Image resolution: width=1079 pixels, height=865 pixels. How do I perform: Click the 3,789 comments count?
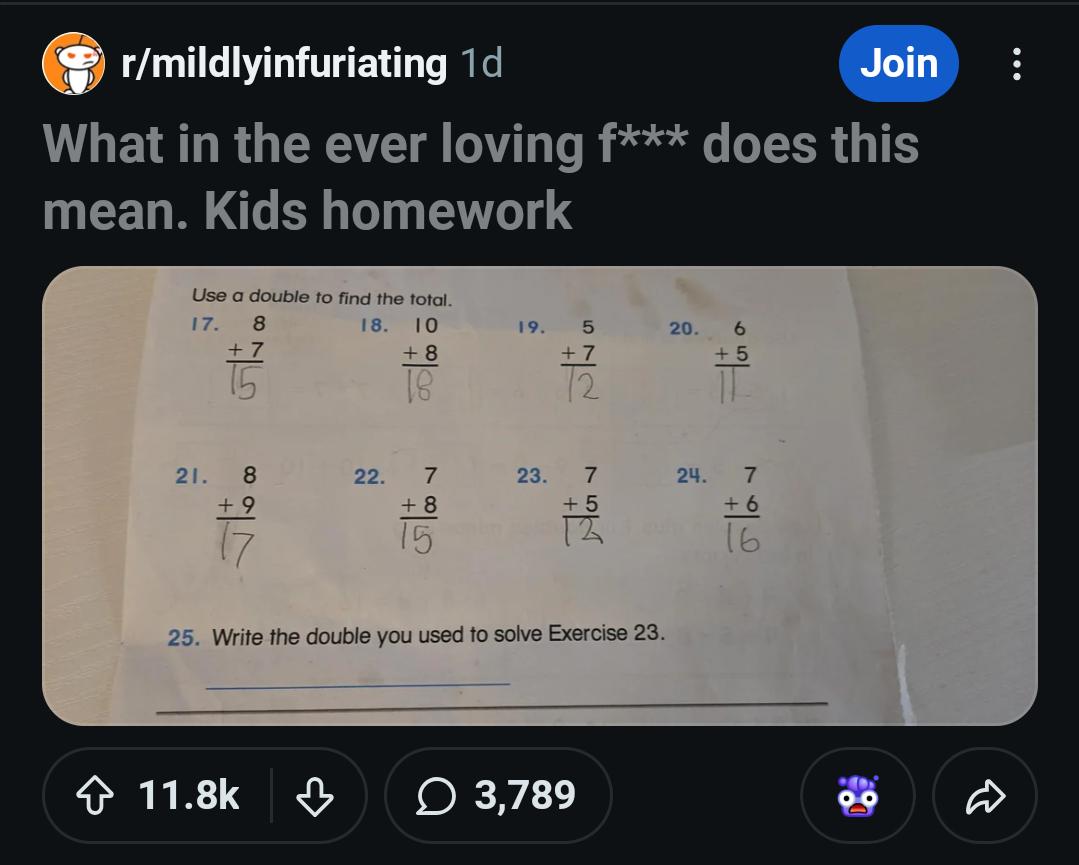click(525, 796)
